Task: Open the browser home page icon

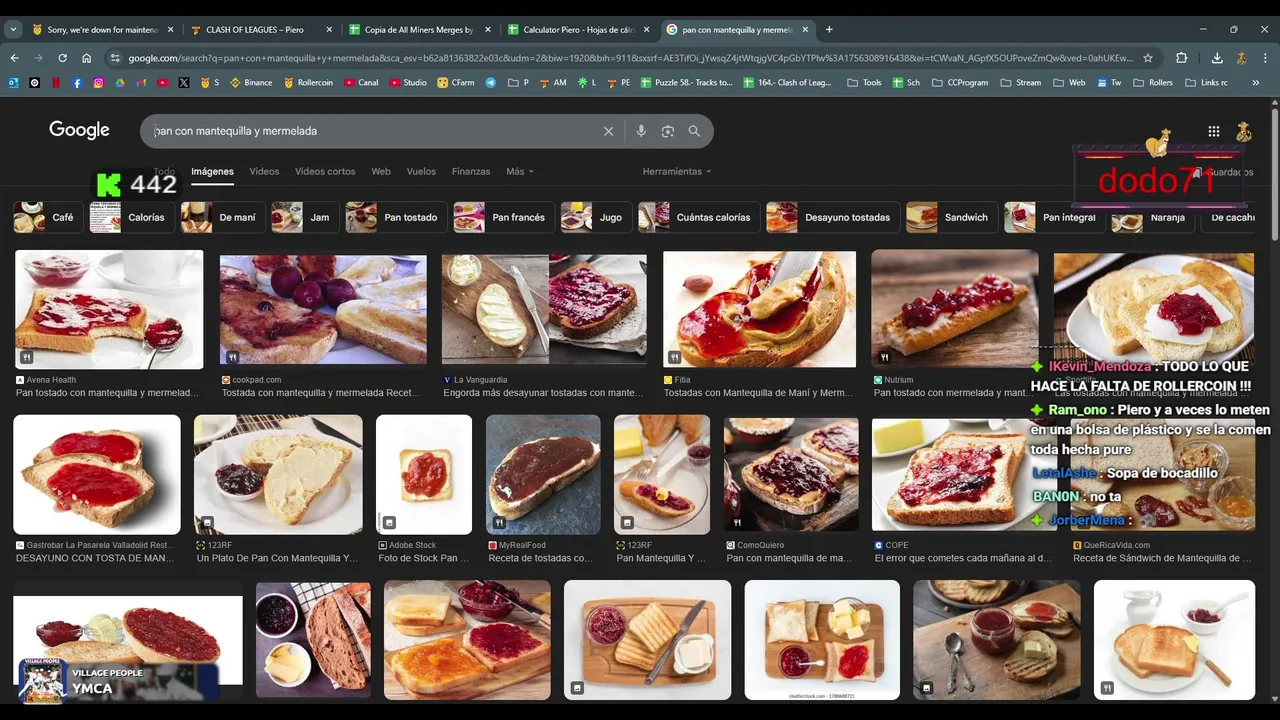Action: [86, 58]
